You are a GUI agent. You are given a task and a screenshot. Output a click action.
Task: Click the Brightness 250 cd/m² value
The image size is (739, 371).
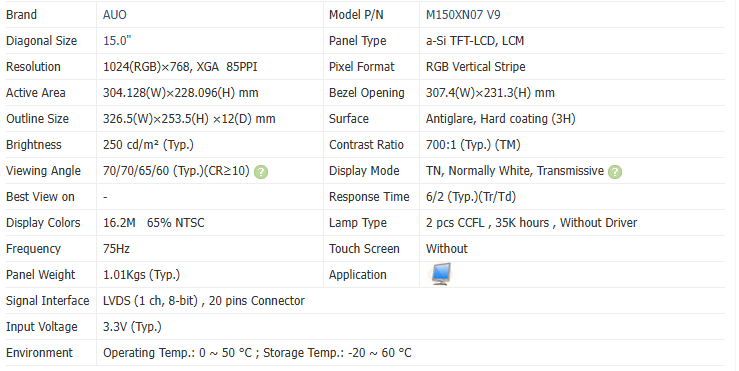coord(148,145)
